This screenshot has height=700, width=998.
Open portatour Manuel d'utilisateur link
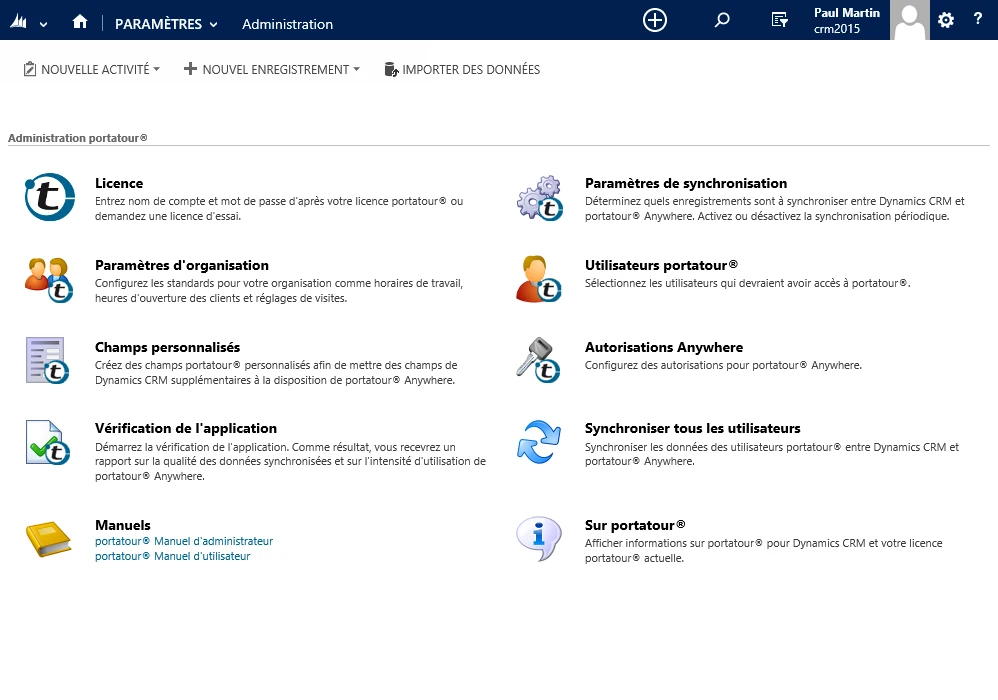tap(172, 556)
